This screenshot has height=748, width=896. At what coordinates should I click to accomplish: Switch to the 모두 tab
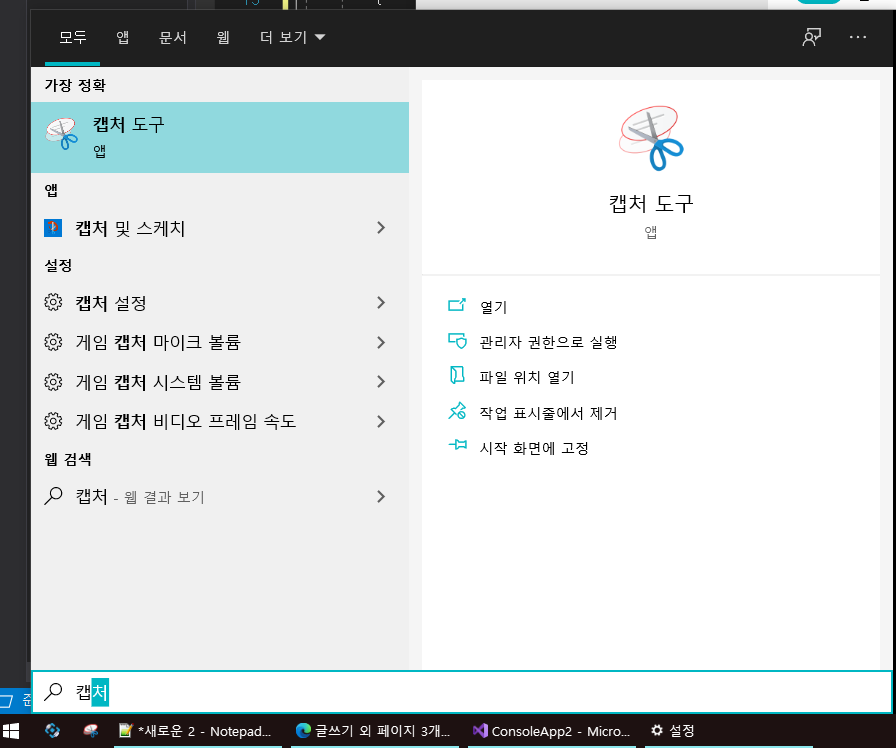[x=73, y=38]
